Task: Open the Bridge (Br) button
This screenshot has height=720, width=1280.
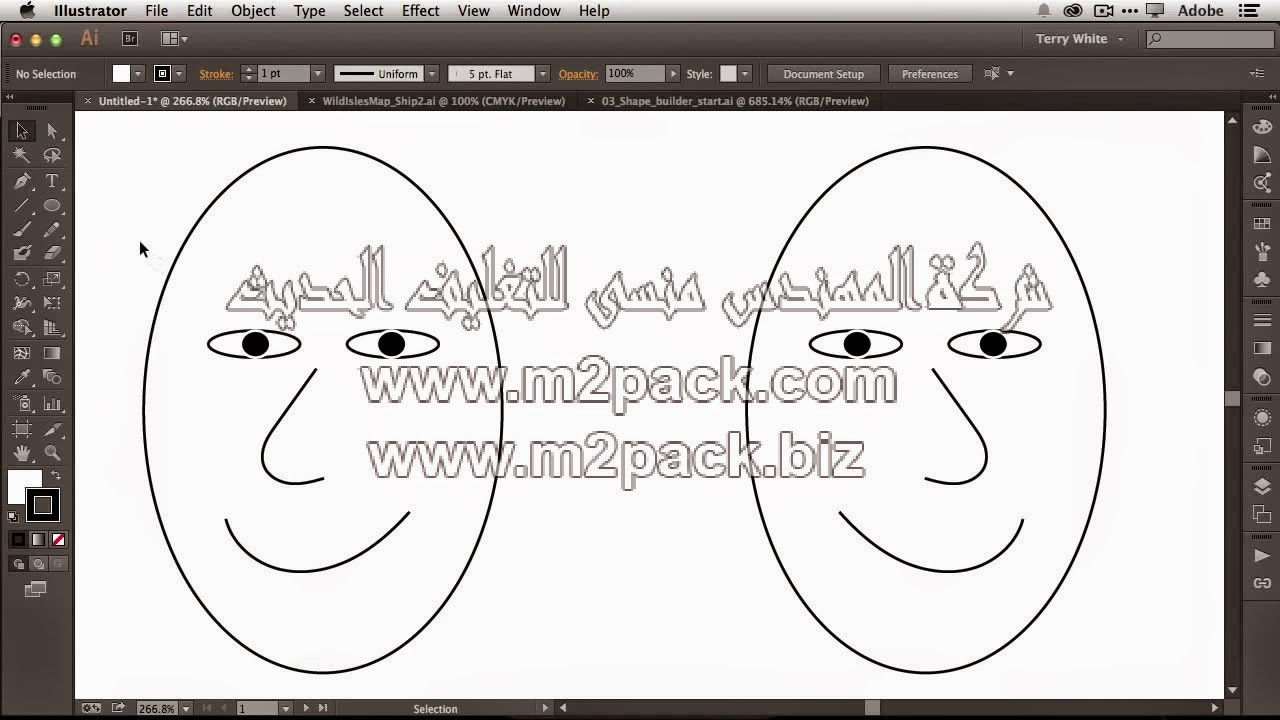Action: [x=130, y=38]
